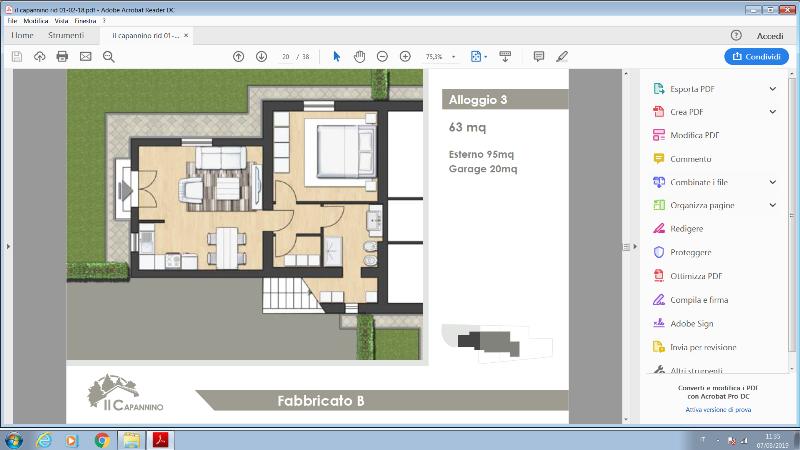Expand the Esporta PDF section

(x=773, y=89)
